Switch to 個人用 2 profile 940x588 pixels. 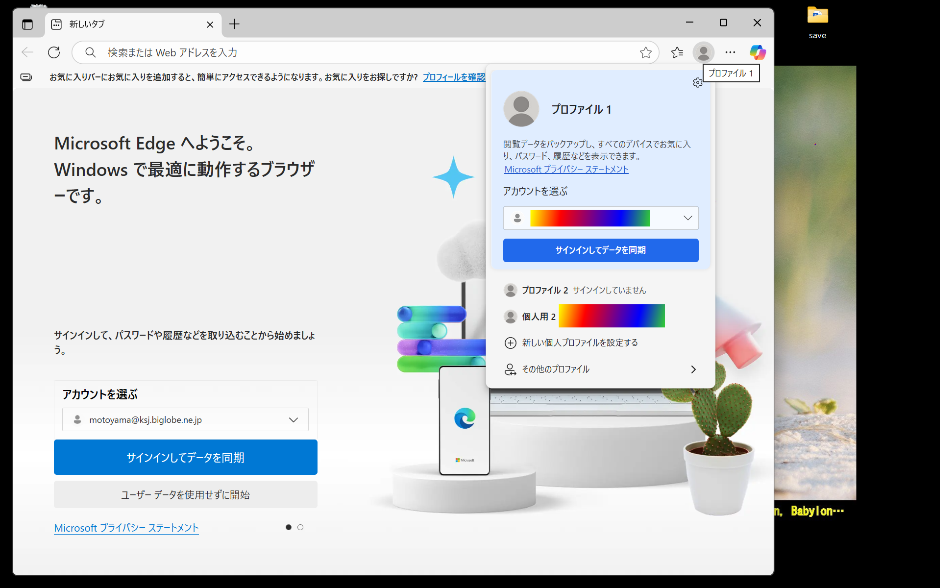(601, 316)
